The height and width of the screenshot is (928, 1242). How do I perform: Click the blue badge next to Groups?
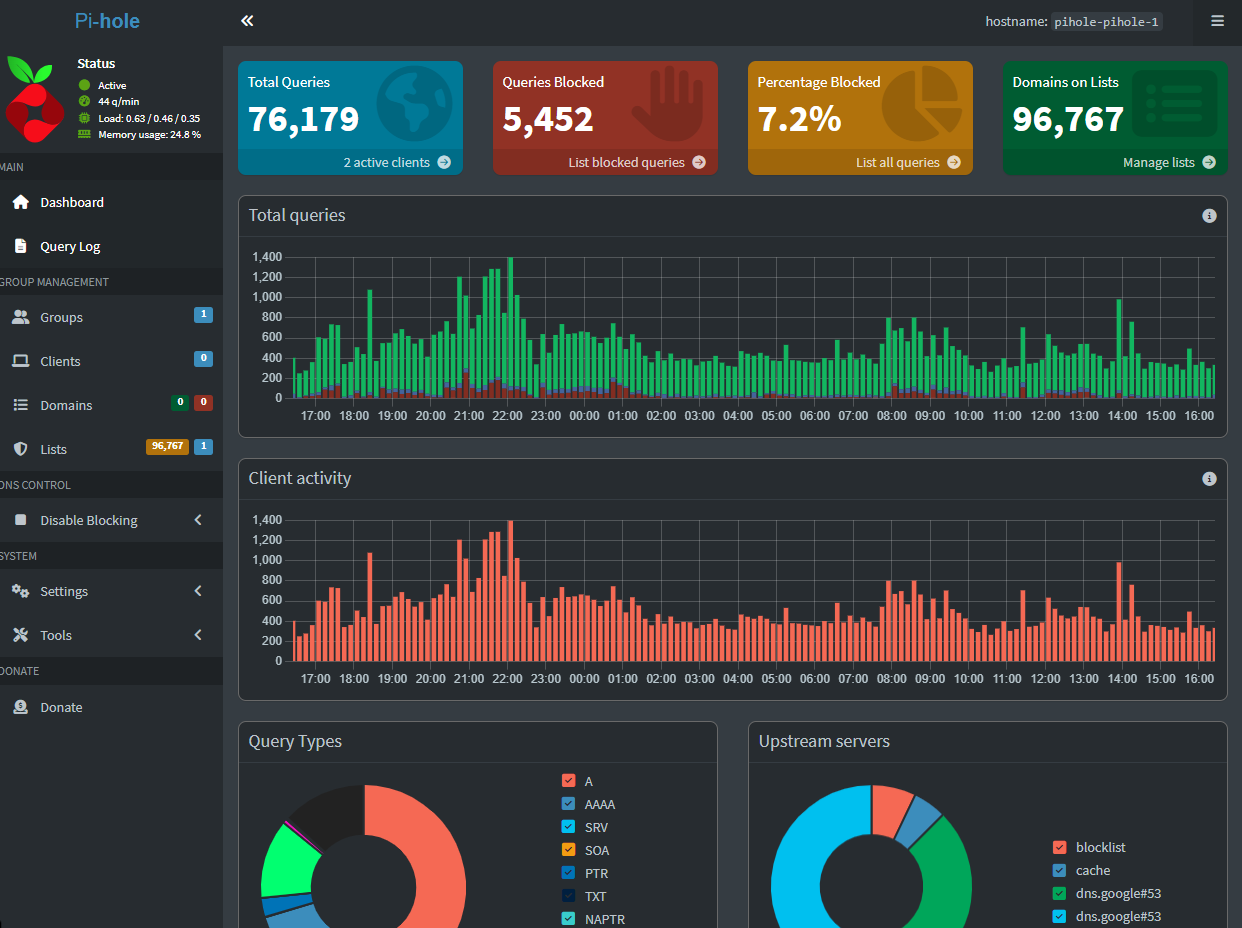click(203, 314)
